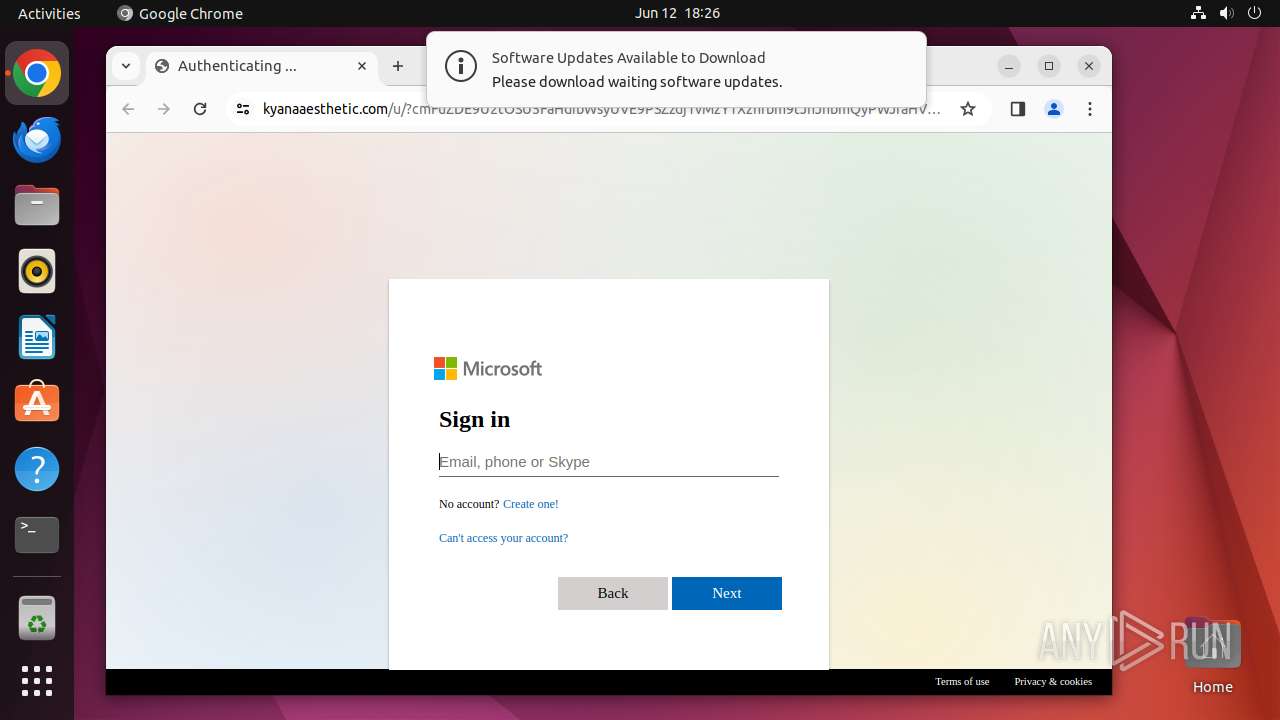Open Chrome side panel
This screenshot has width=1280, height=720.
[x=1018, y=109]
